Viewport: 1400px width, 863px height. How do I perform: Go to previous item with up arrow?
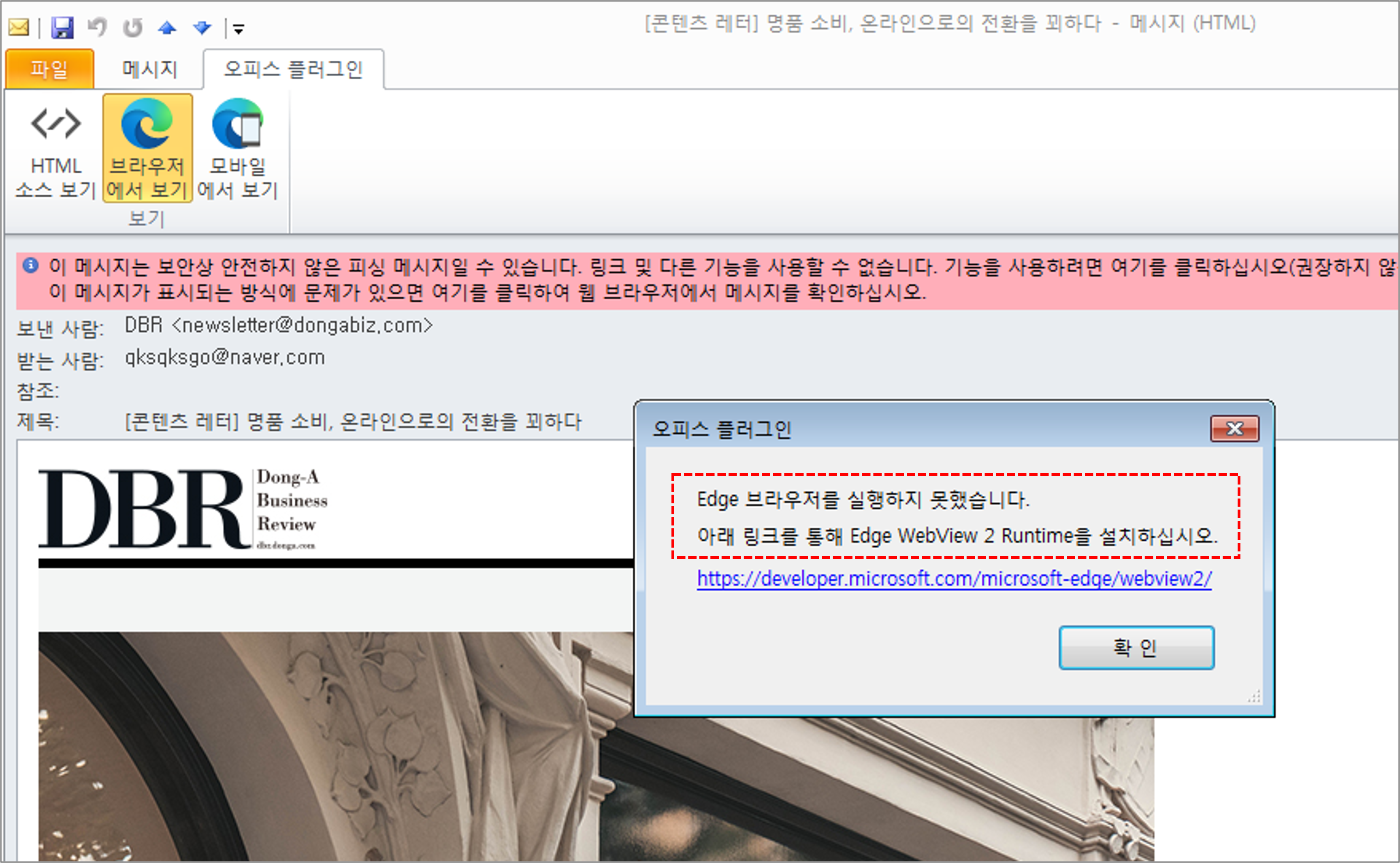point(167,27)
